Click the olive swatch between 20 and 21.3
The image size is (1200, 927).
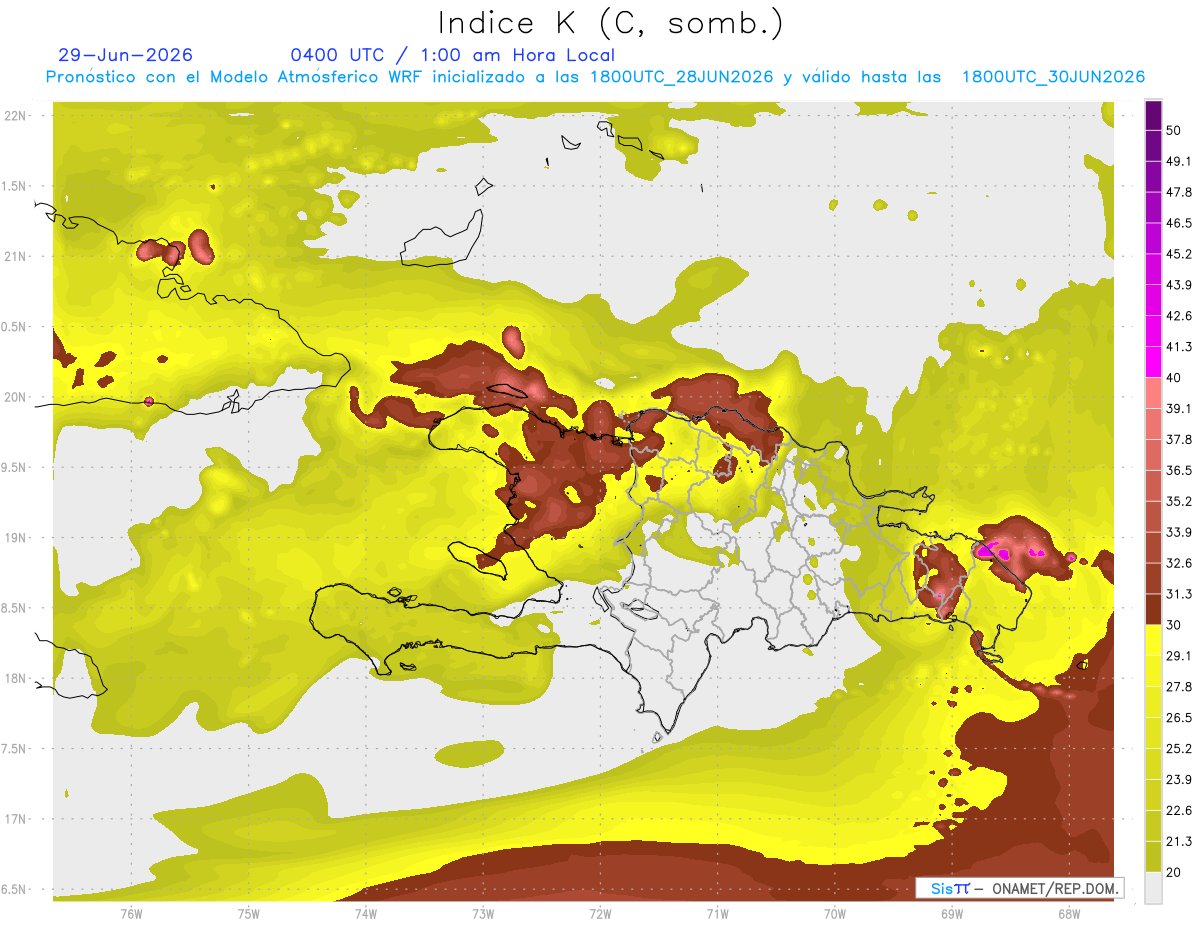pos(1153,857)
